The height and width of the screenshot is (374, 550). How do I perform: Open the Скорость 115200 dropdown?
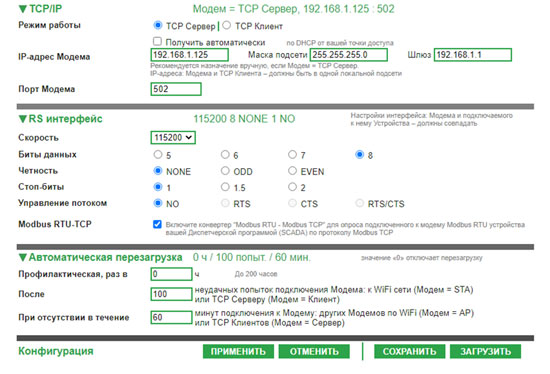tap(173, 138)
